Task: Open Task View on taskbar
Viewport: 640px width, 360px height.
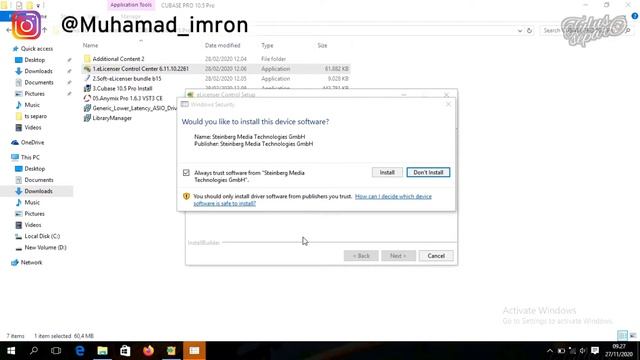Action: pos(56,351)
